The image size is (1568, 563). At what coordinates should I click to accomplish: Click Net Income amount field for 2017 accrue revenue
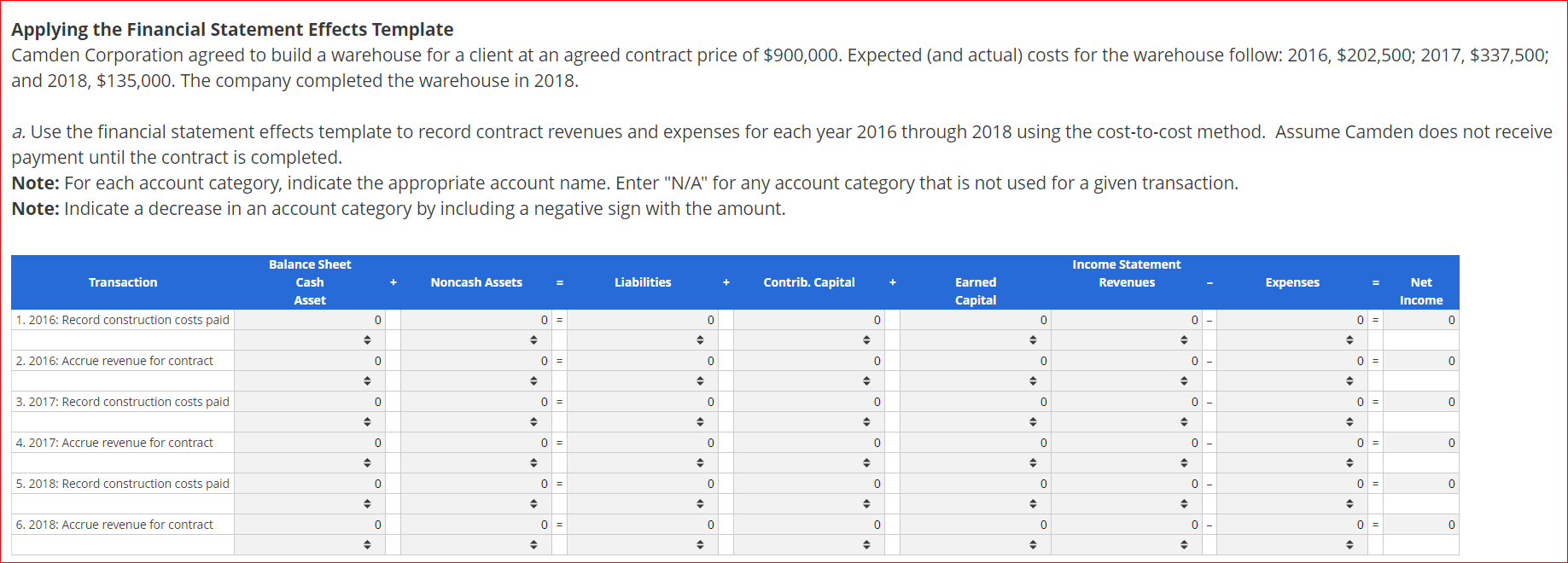[x=1421, y=443]
